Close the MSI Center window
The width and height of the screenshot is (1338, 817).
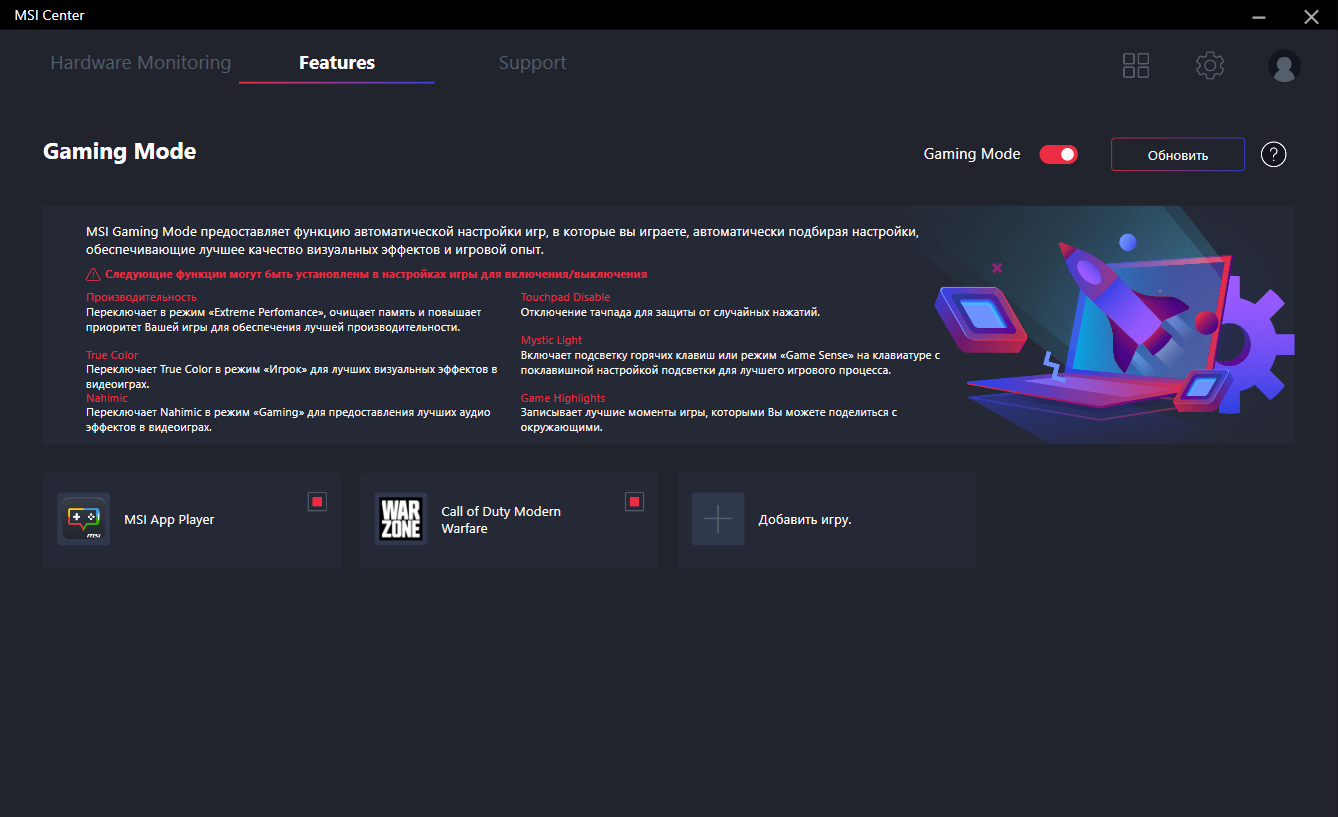pos(1311,16)
